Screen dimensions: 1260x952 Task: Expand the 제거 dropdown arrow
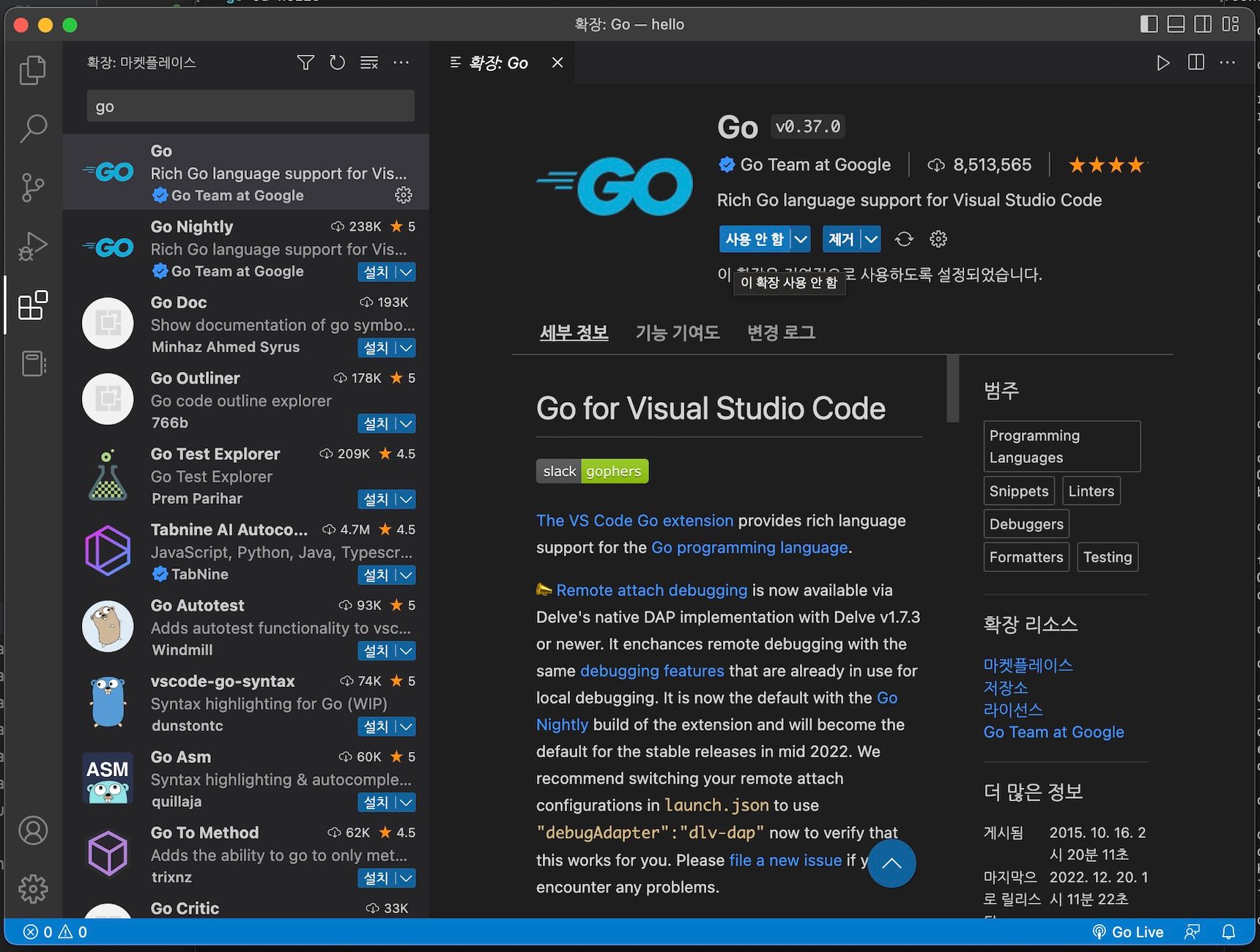(870, 239)
